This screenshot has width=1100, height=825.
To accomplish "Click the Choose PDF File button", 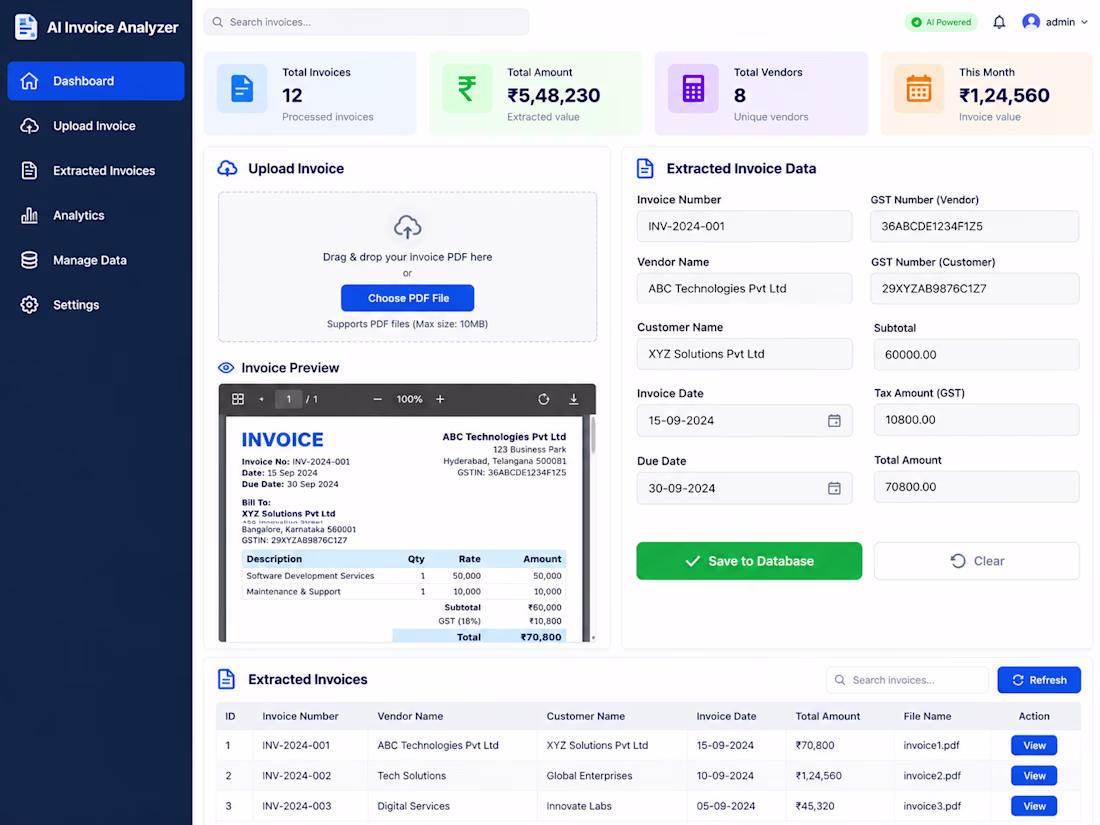I will (408, 298).
